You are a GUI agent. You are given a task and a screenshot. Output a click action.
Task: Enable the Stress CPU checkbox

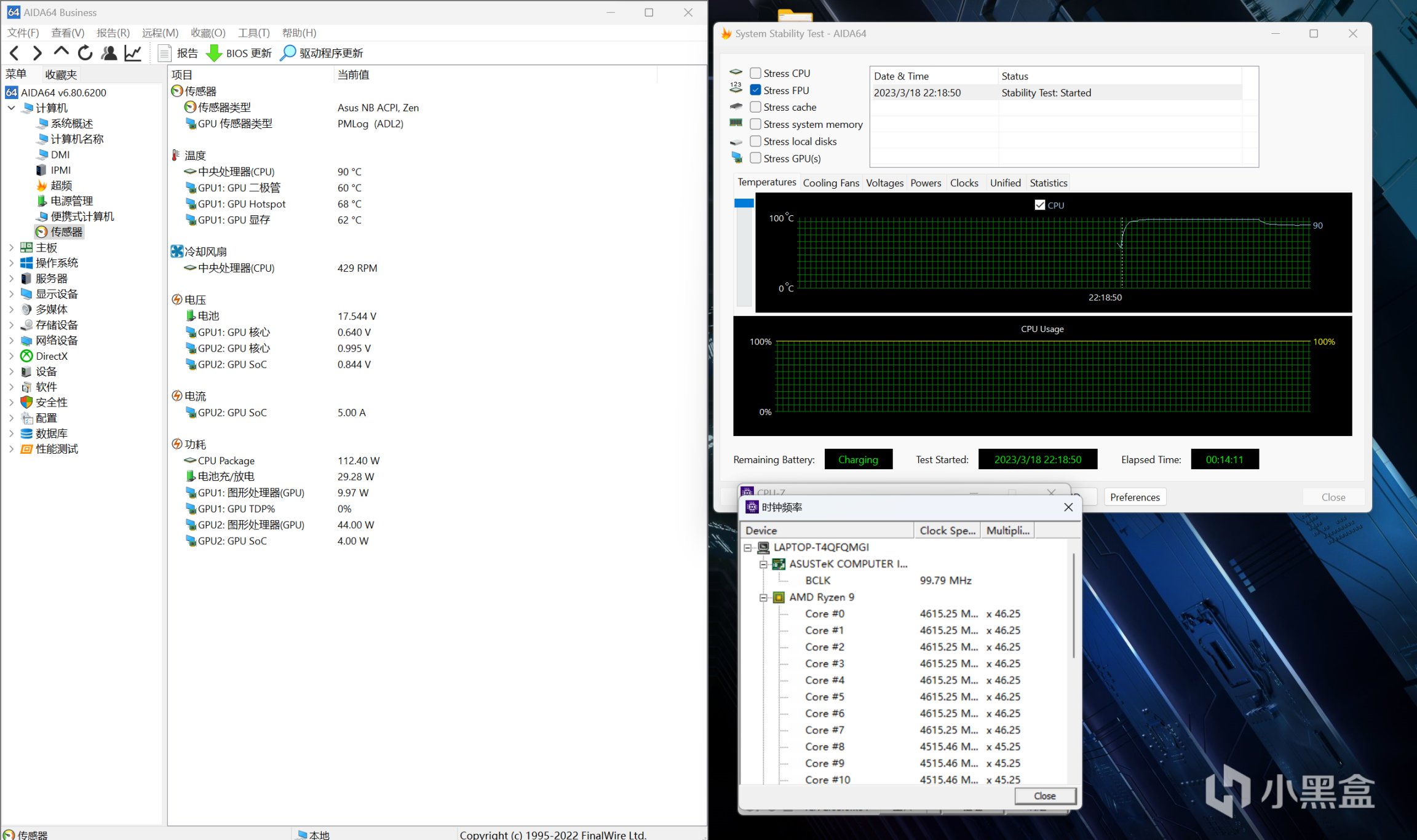coord(756,73)
